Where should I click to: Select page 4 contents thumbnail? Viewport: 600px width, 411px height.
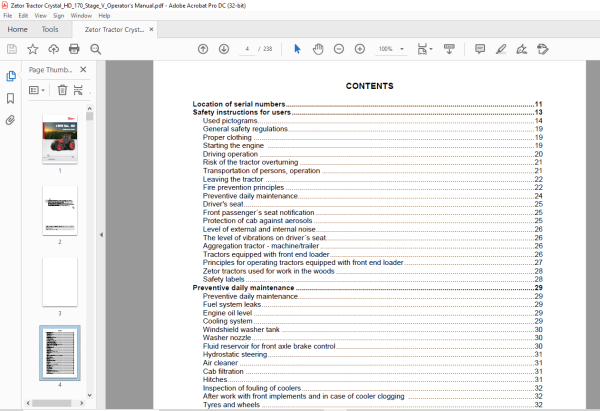click(x=60, y=353)
